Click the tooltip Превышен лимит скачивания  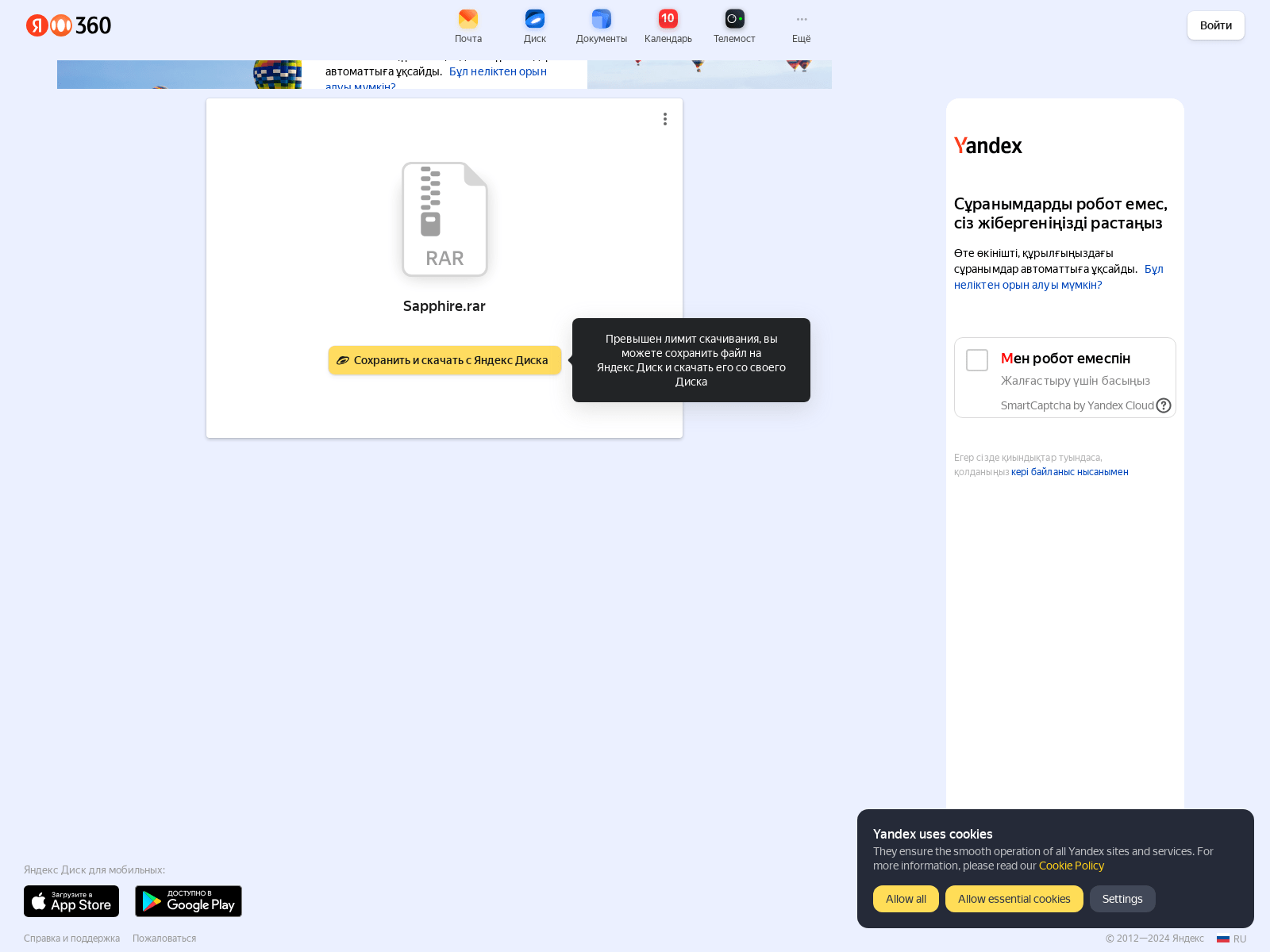[691, 360]
